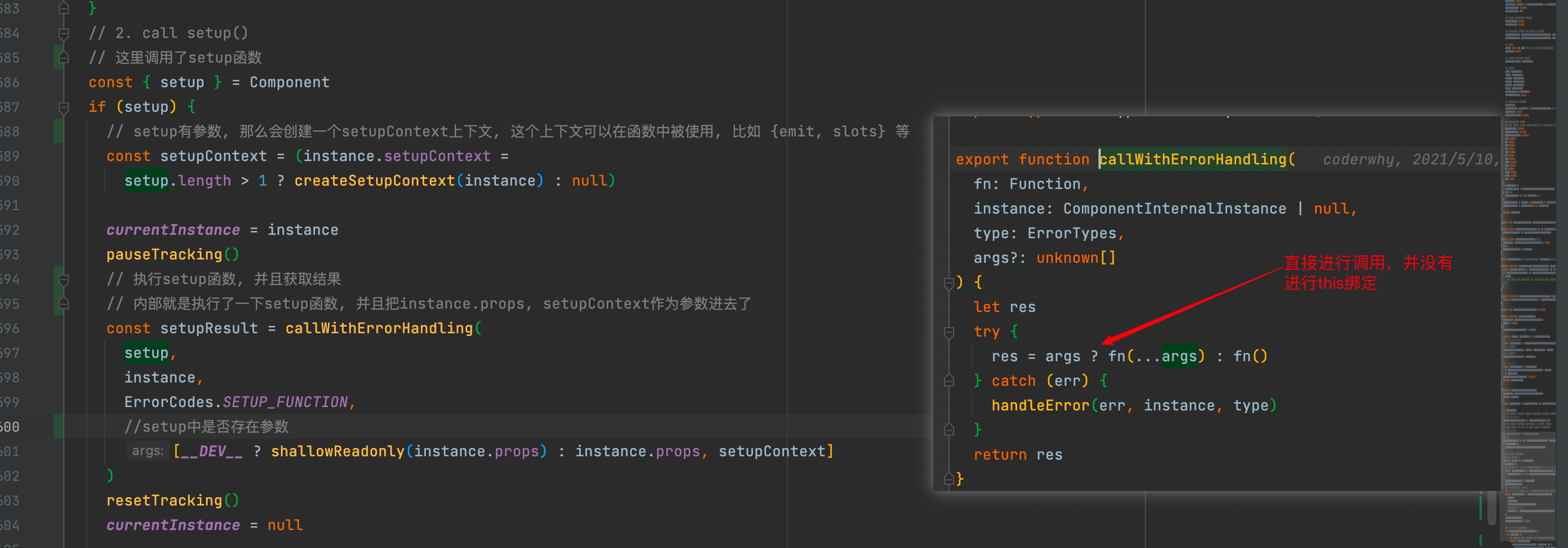Image resolution: width=1568 pixels, height=548 pixels.
Task: Click 'fn: Function,' parameter in popup
Action: coord(1031,185)
